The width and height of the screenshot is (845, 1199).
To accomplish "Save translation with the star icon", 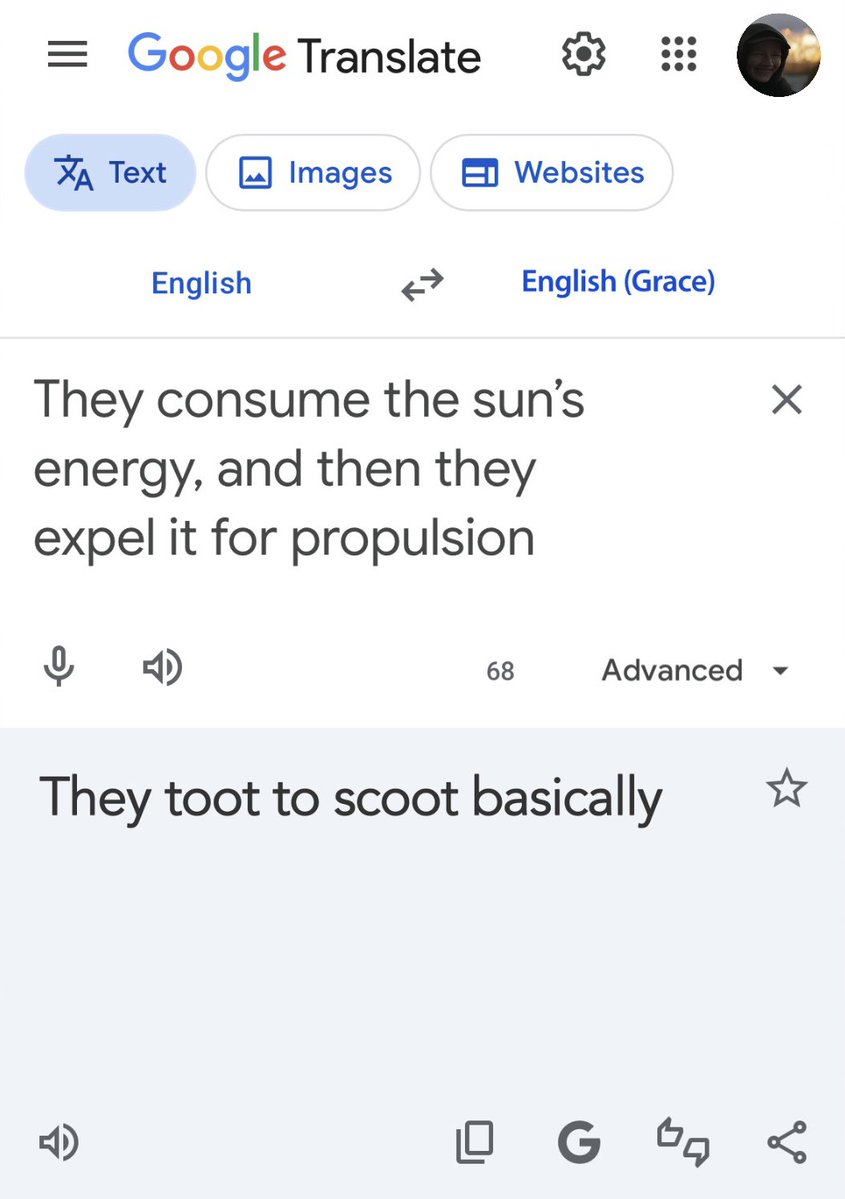I will pyautogui.click(x=786, y=789).
